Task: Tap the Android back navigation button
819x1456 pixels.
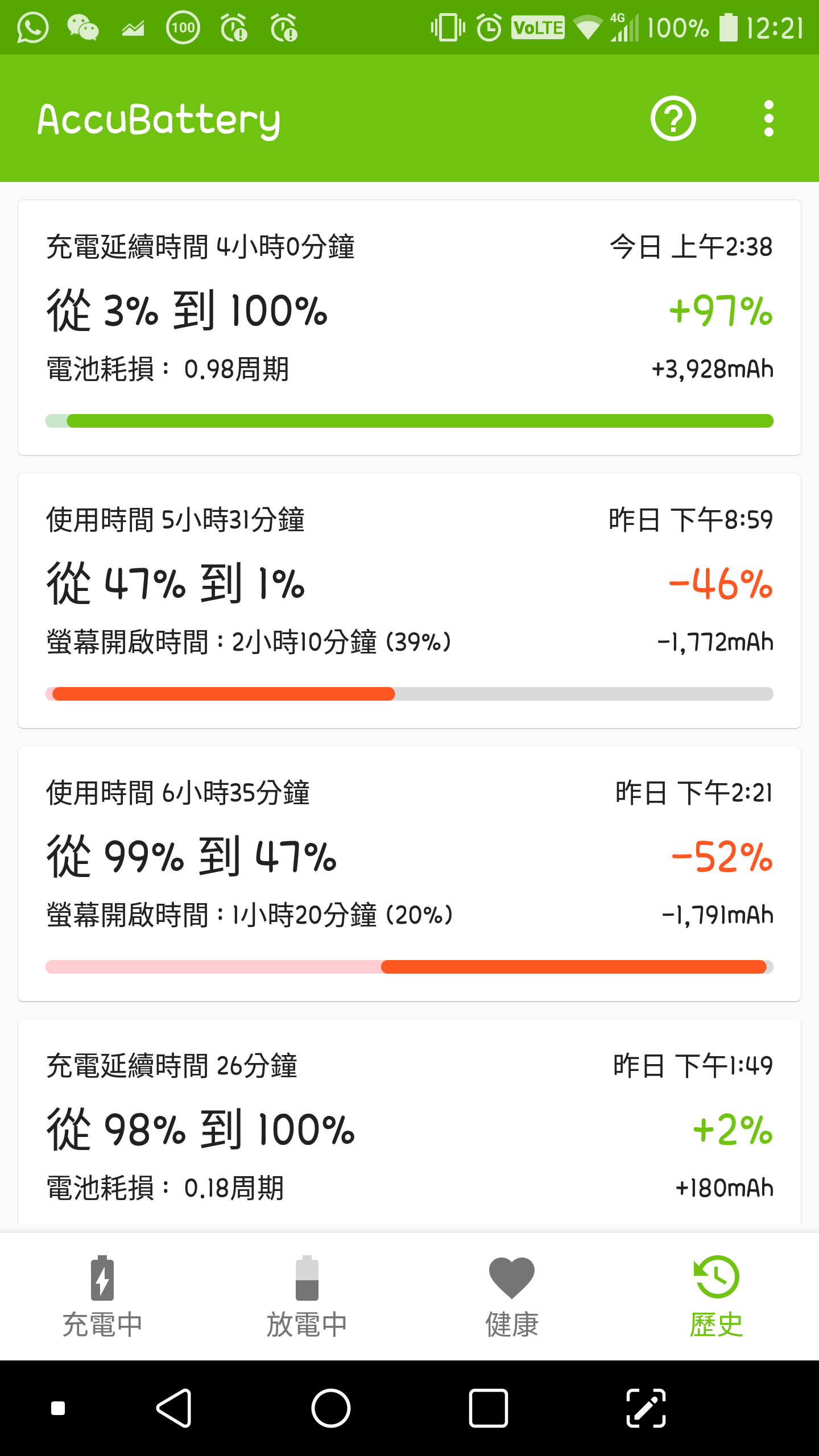Action: click(174, 1408)
